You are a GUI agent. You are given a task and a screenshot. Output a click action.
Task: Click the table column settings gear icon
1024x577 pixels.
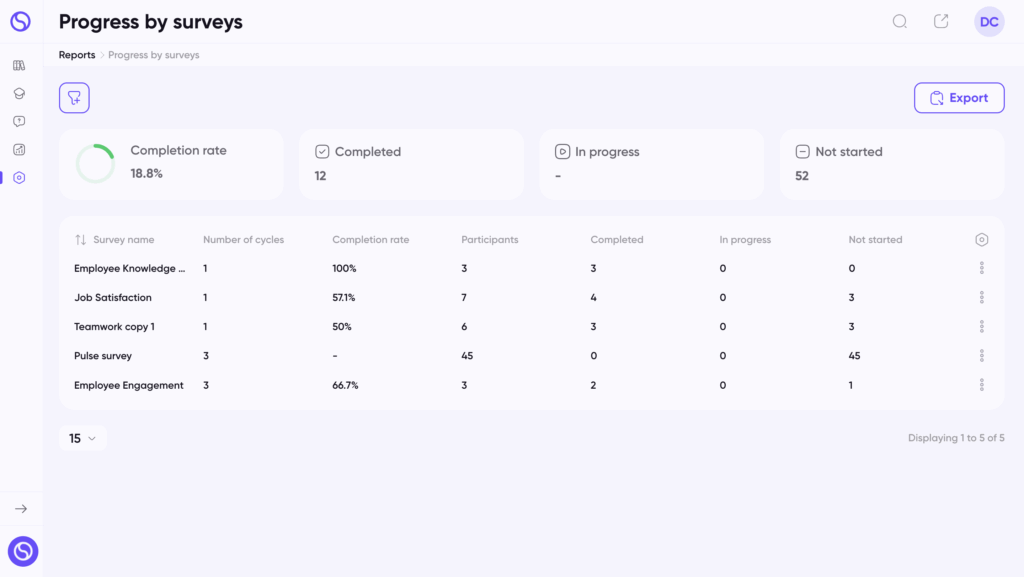982,240
